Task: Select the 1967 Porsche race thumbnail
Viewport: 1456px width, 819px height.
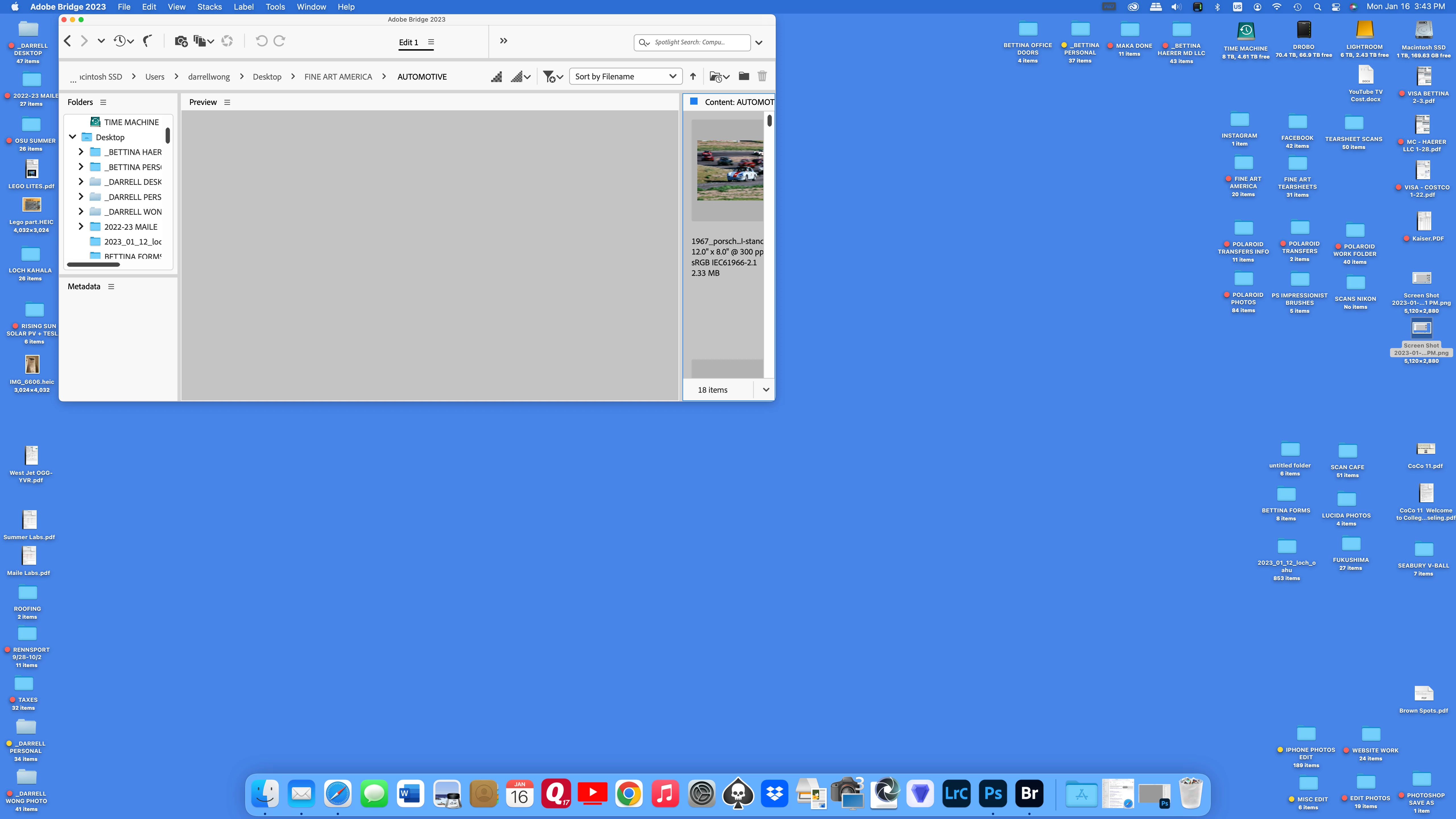Action: click(x=730, y=170)
